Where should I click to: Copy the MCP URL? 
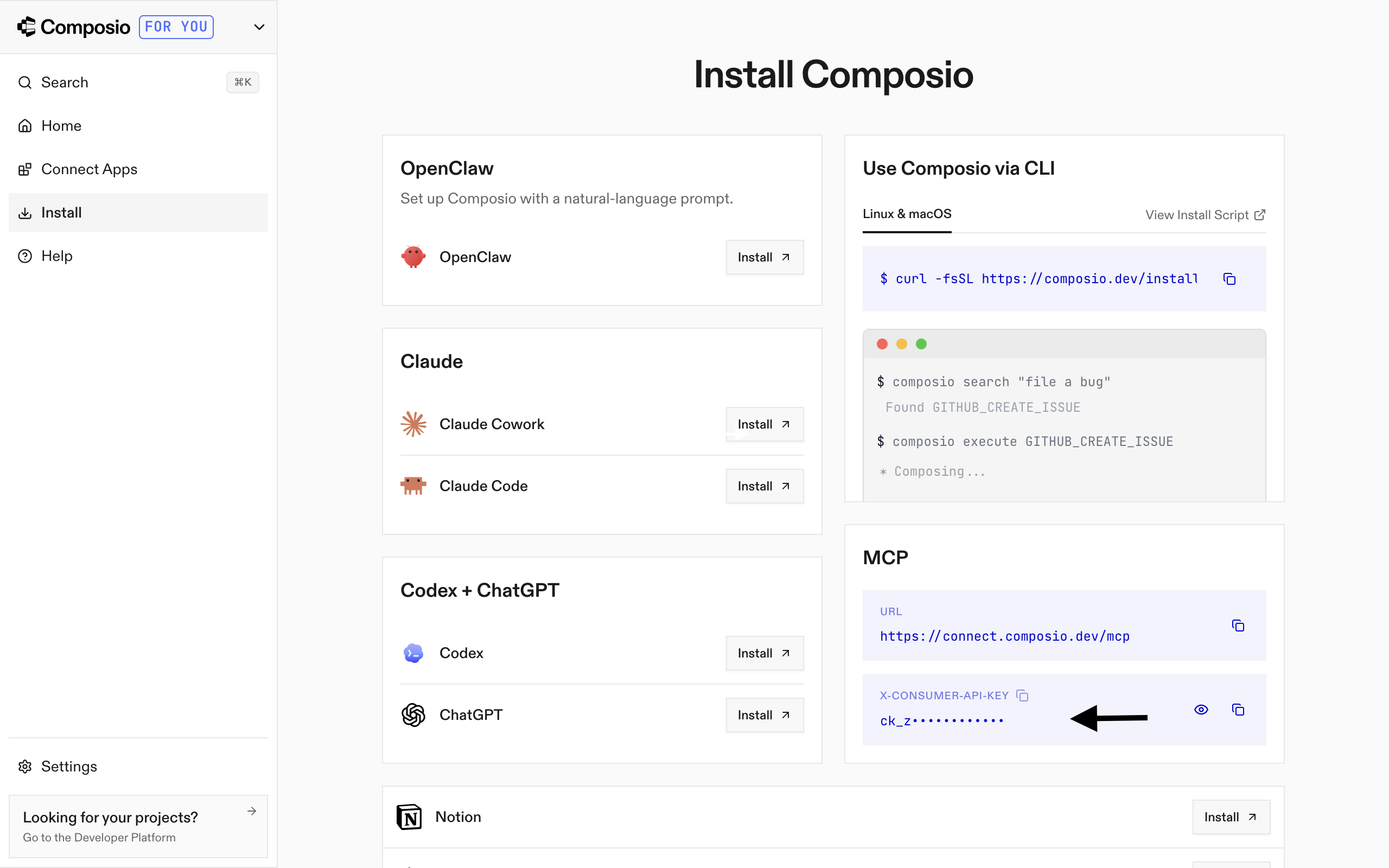pos(1238,626)
